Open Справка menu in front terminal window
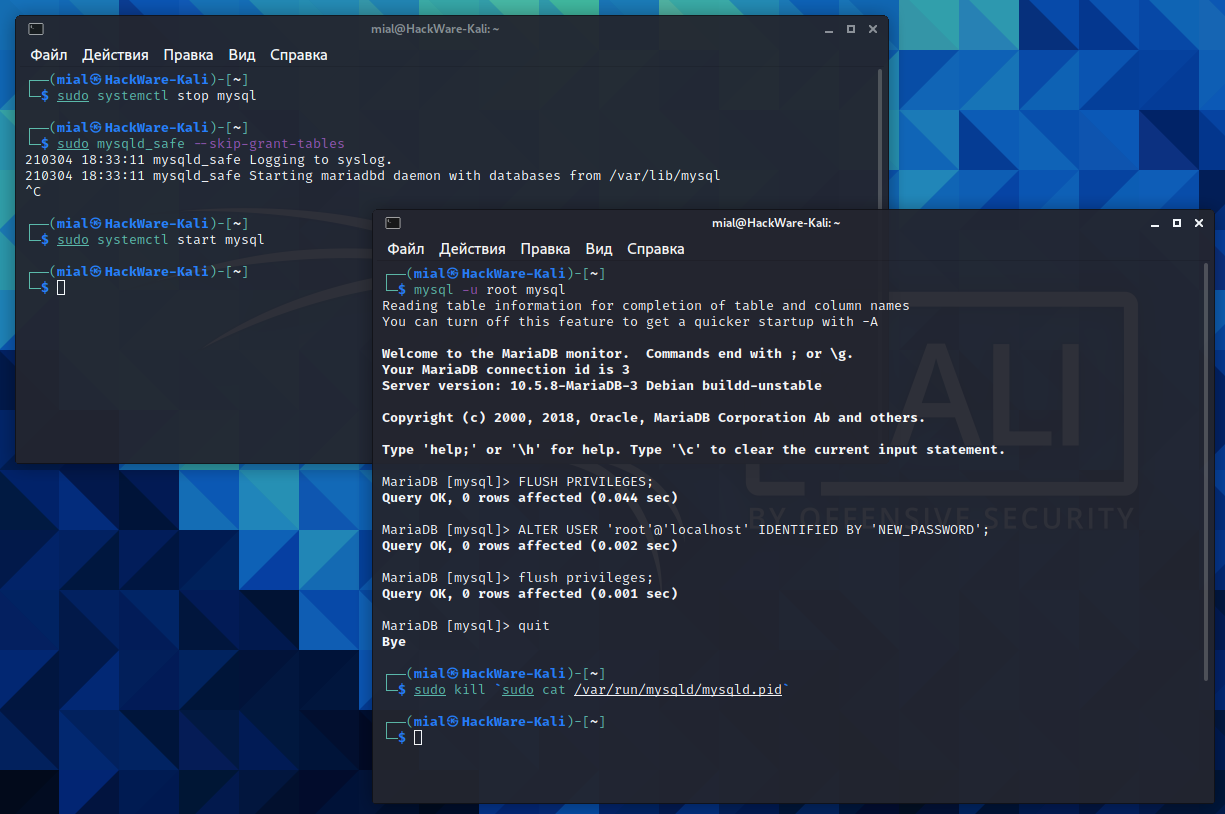This screenshot has width=1225, height=814. (656, 249)
